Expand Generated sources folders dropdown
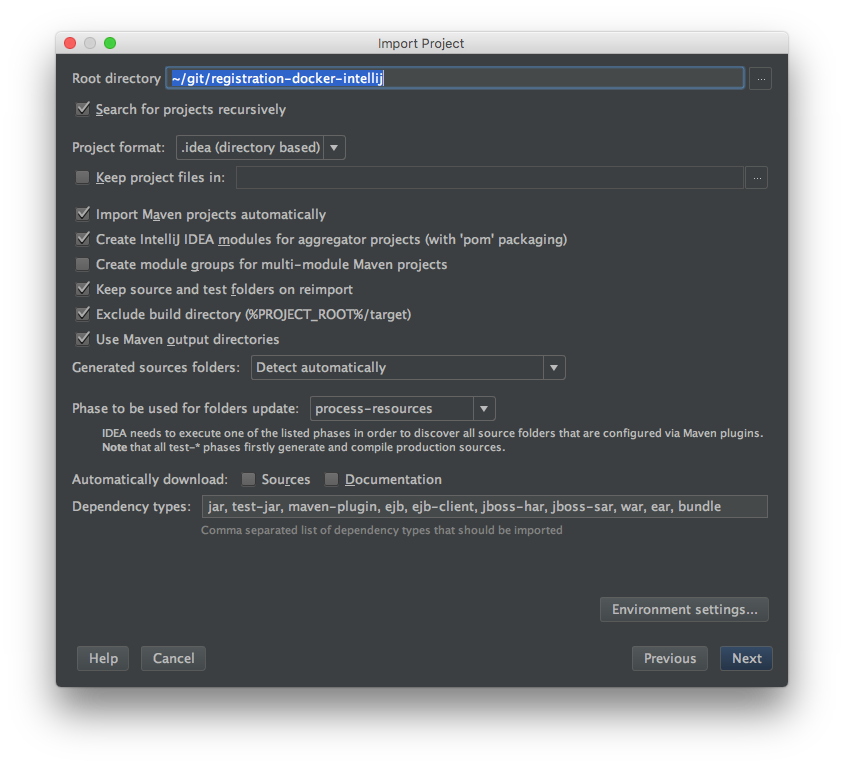This screenshot has height=767, width=844. point(408,367)
